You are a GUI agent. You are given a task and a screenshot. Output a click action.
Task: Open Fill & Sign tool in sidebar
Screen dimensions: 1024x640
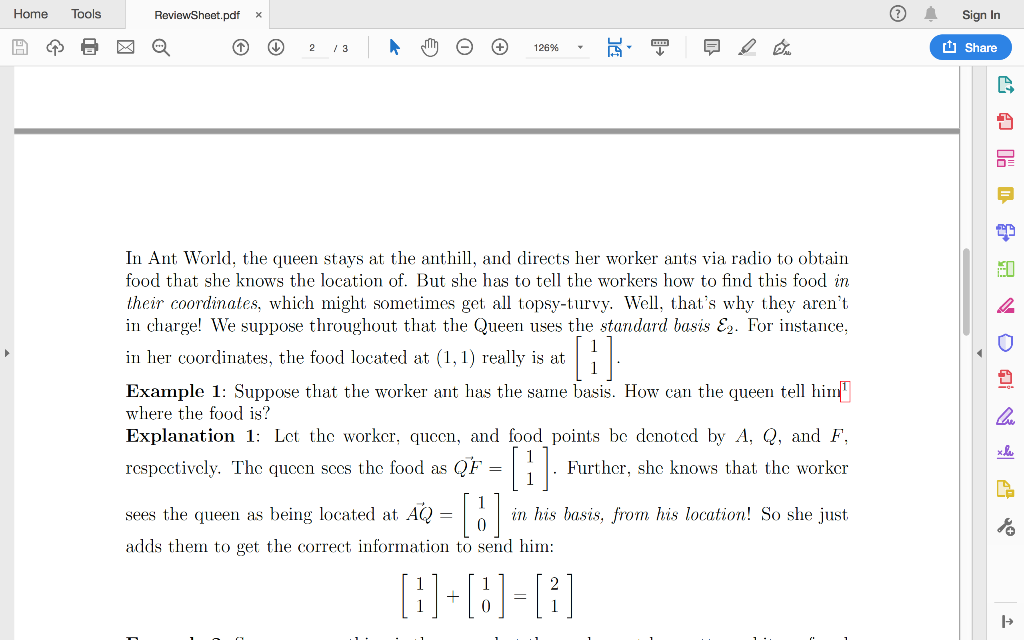tap(1006, 416)
